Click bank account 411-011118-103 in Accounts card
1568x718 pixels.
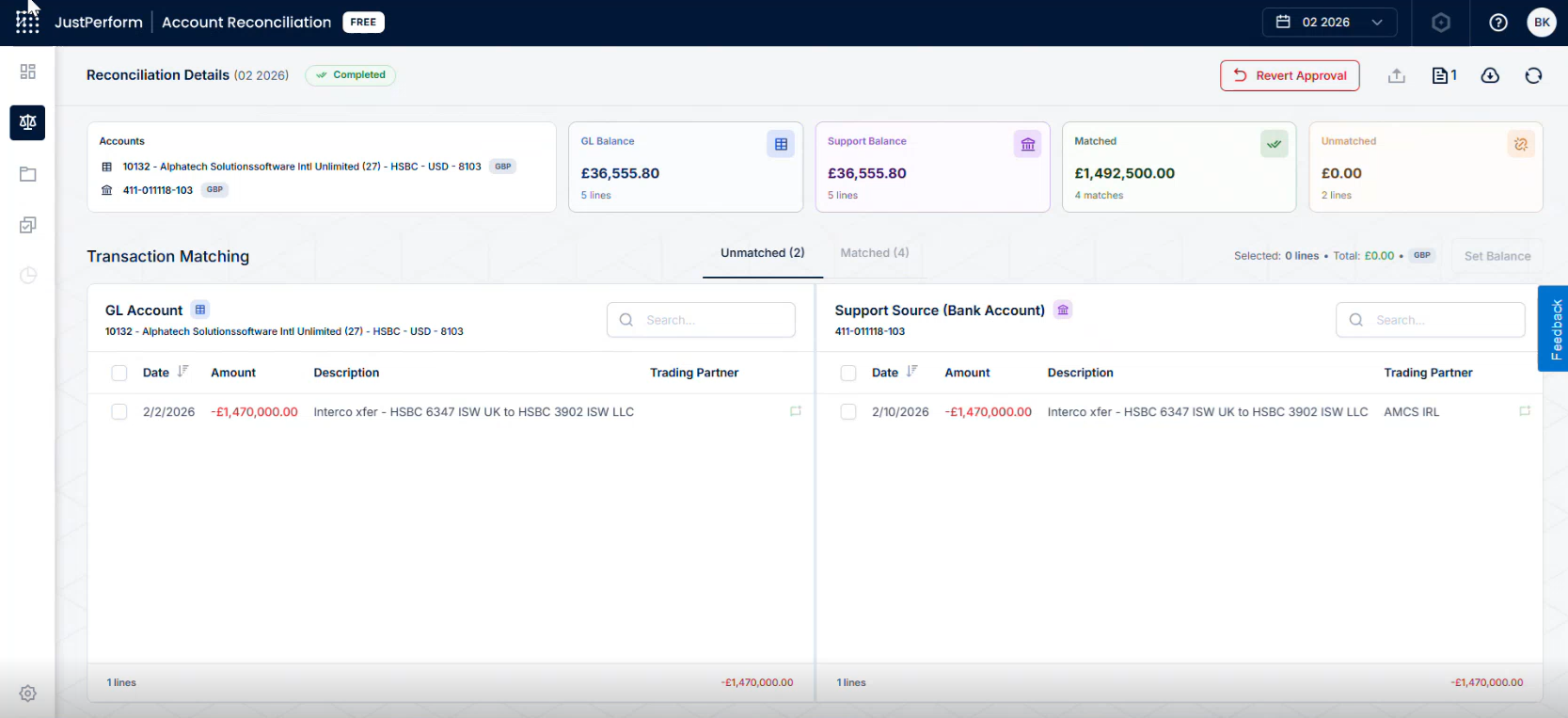pos(157,190)
